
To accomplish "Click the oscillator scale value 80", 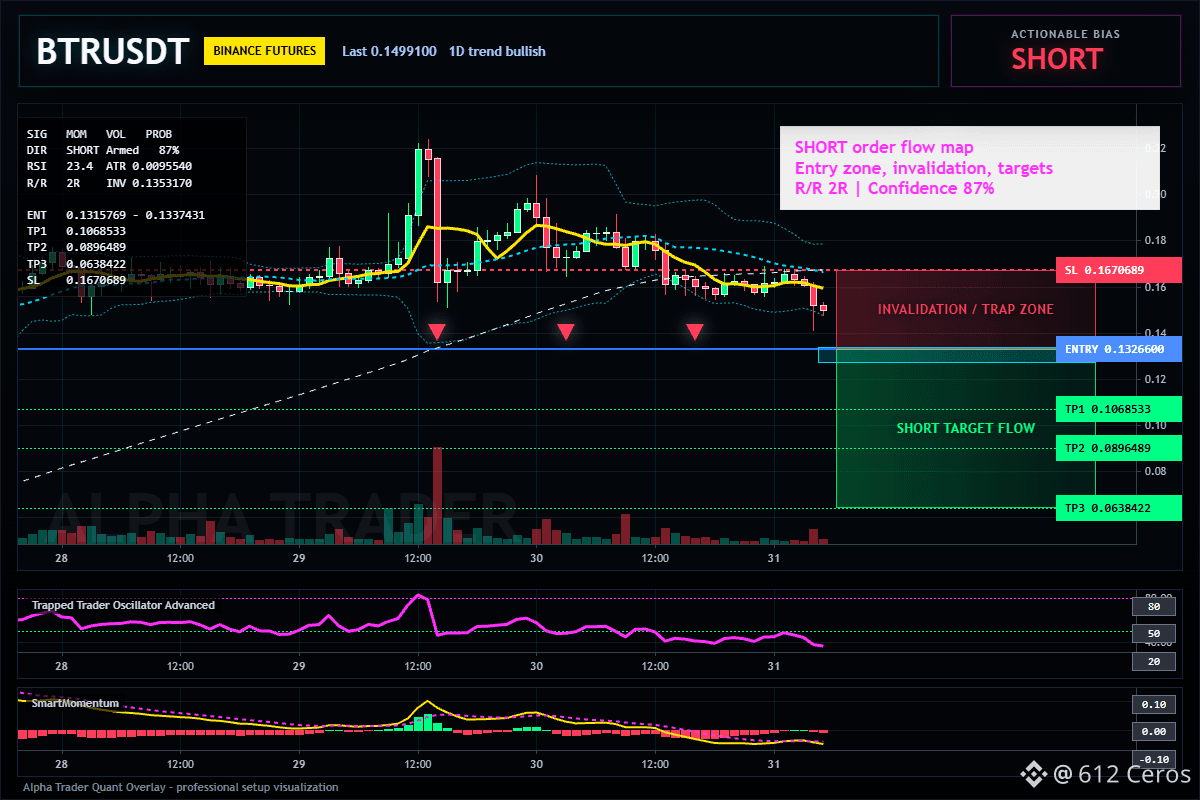I will coord(1153,606).
